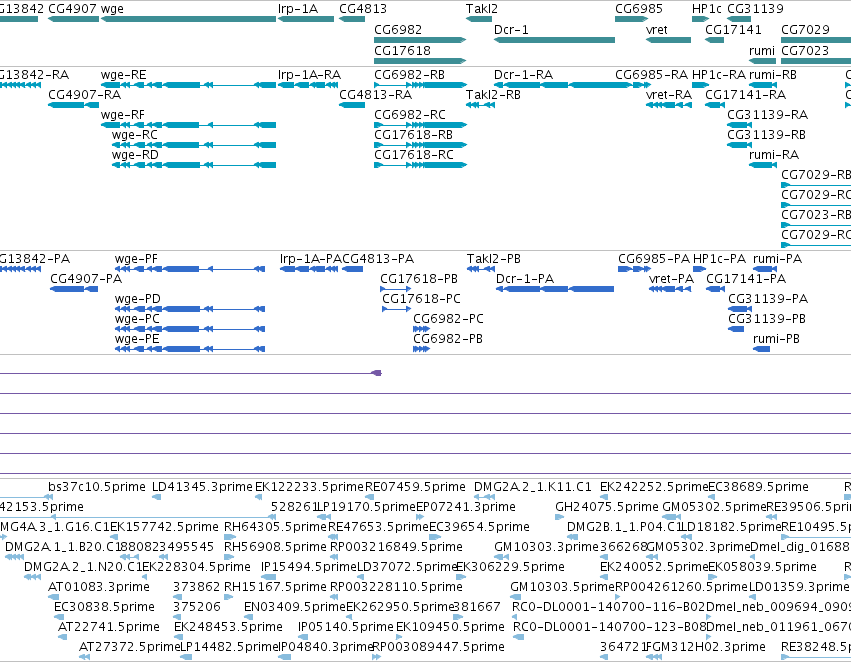Select the CG17141-RA transcript label
Screen dimensions: 851x662
tap(746, 95)
